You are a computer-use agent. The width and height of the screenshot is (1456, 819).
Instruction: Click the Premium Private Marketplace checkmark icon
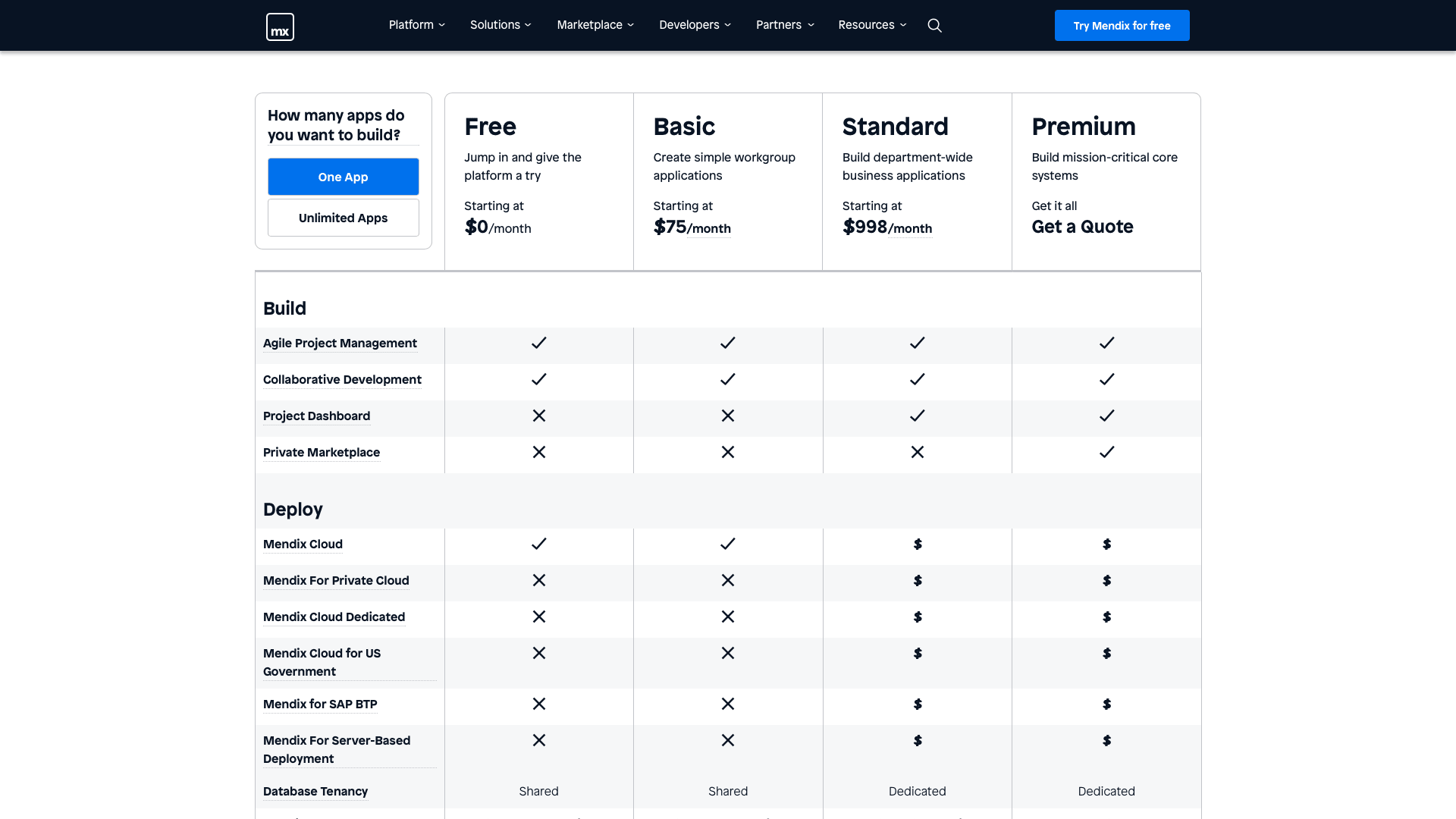(x=1107, y=452)
